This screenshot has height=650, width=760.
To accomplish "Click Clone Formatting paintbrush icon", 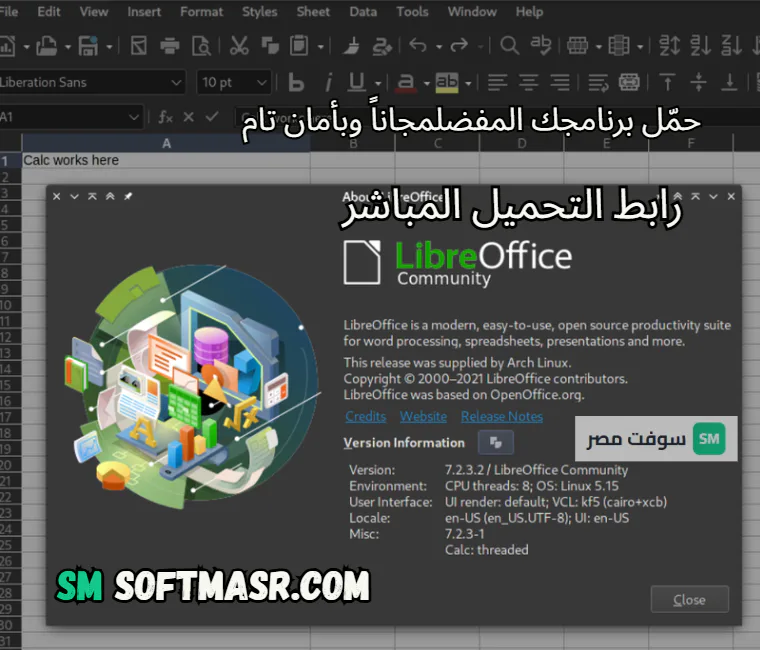I will click(351, 46).
